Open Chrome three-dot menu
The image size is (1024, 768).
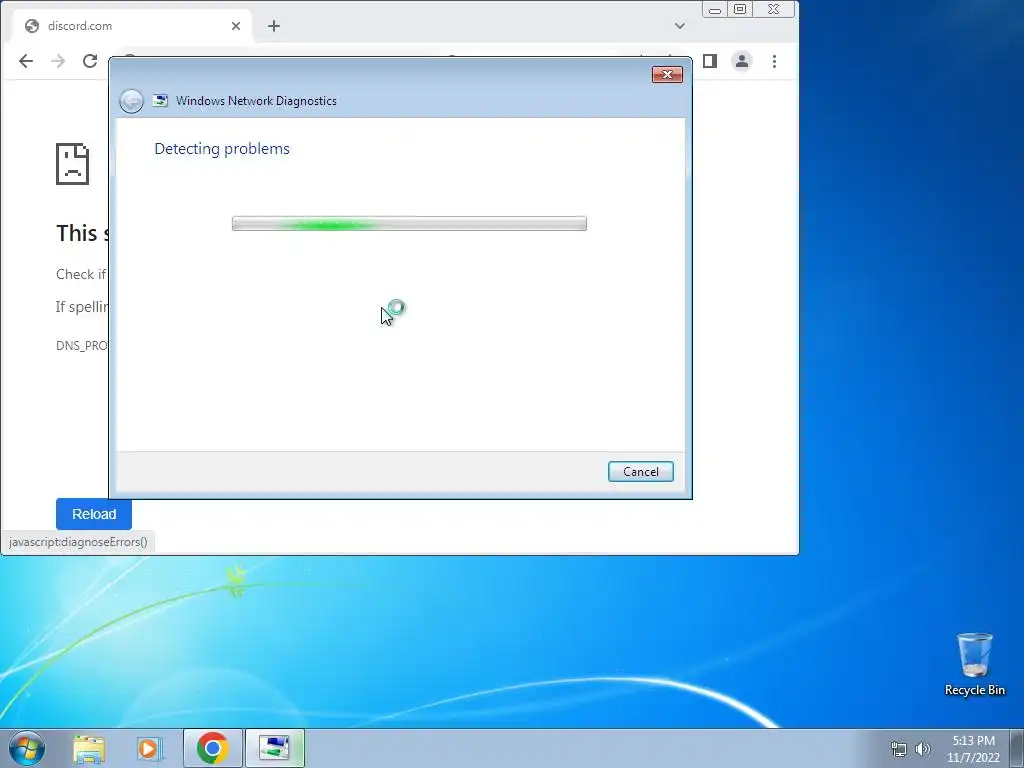coord(775,61)
